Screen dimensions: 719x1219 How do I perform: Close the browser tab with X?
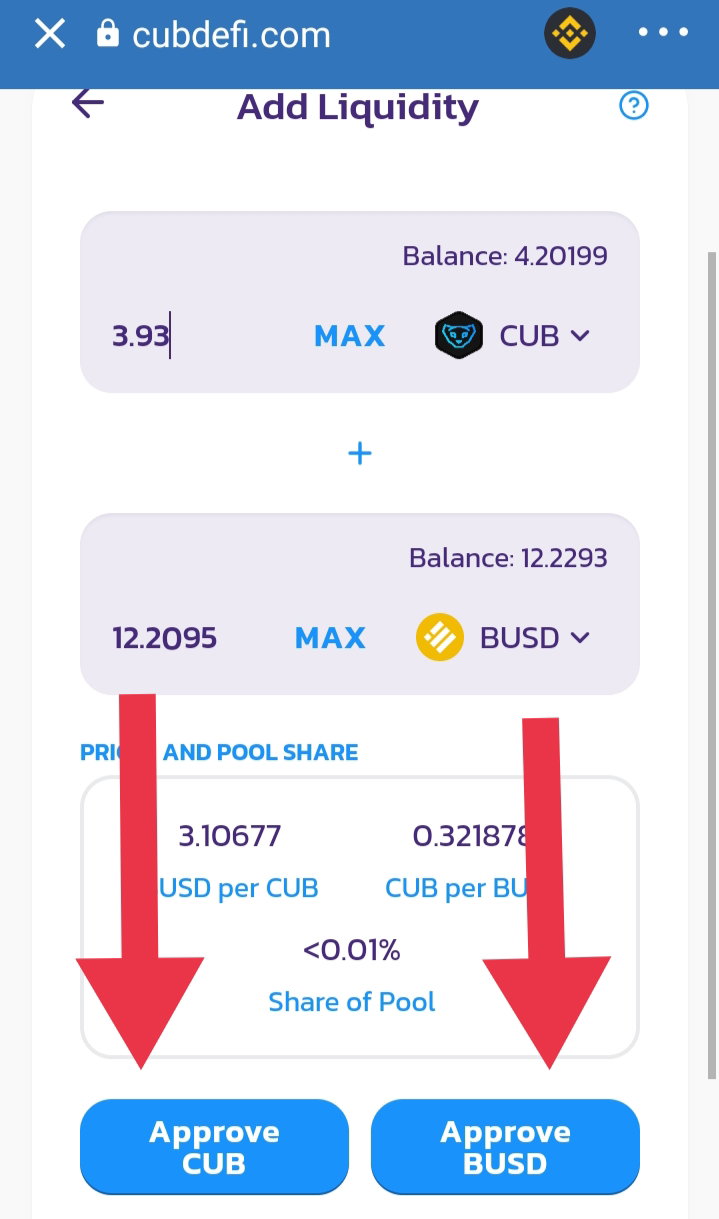tap(49, 35)
